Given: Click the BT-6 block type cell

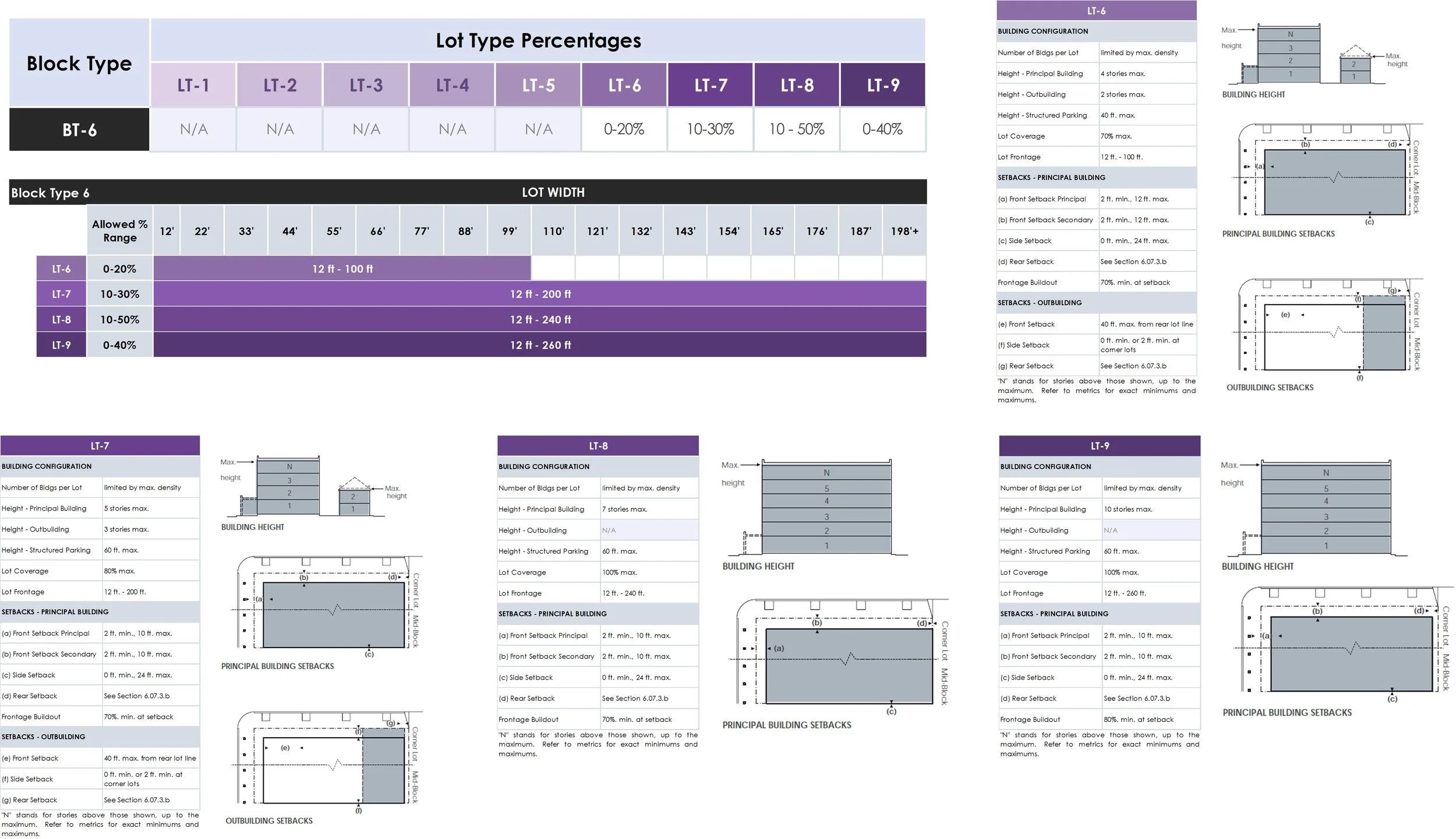Looking at the screenshot, I should click(79, 129).
